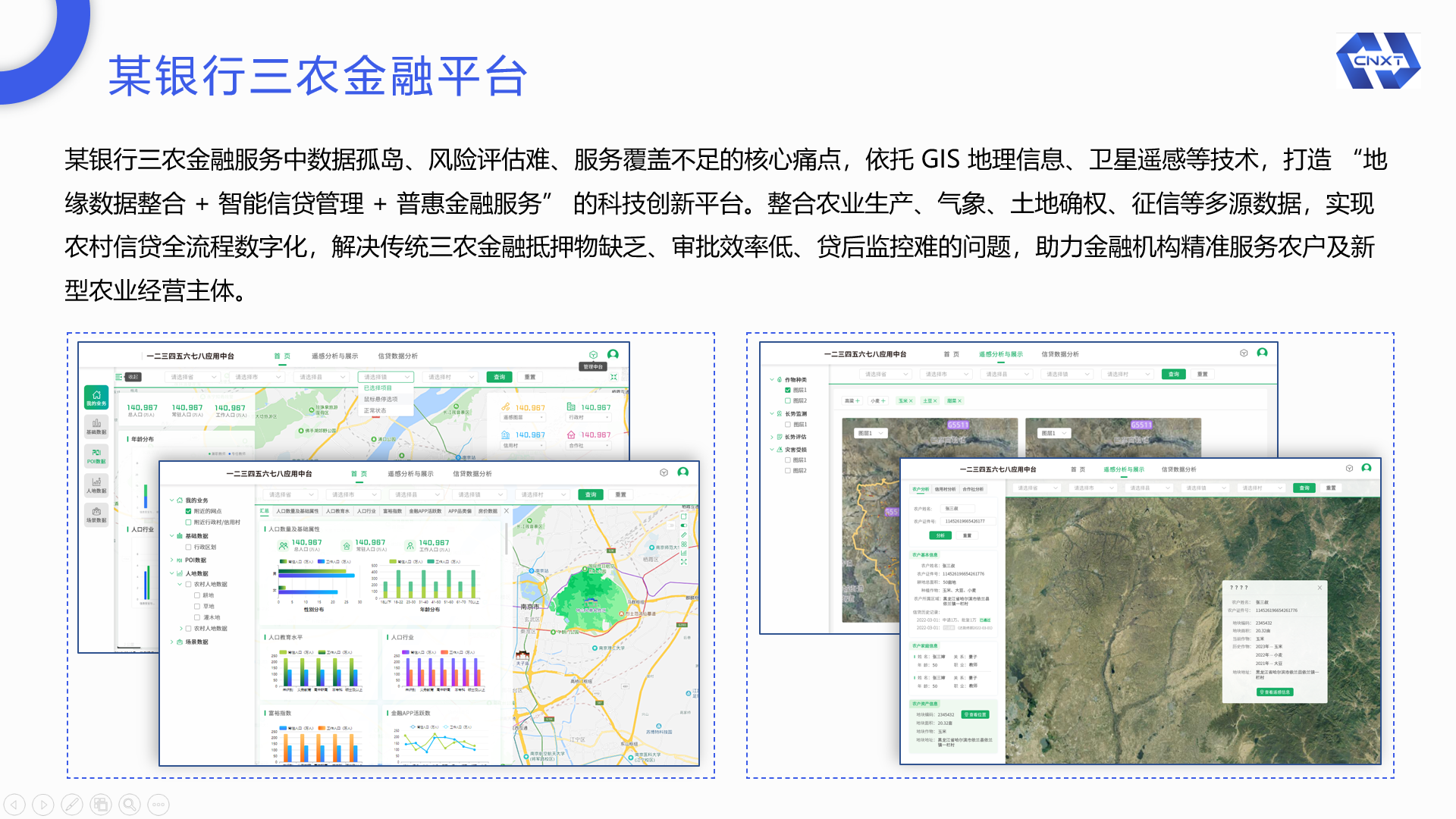The image size is (1456, 819).
Task: Select 我的业务 home icon in green sidebar
Action: click(x=96, y=398)
